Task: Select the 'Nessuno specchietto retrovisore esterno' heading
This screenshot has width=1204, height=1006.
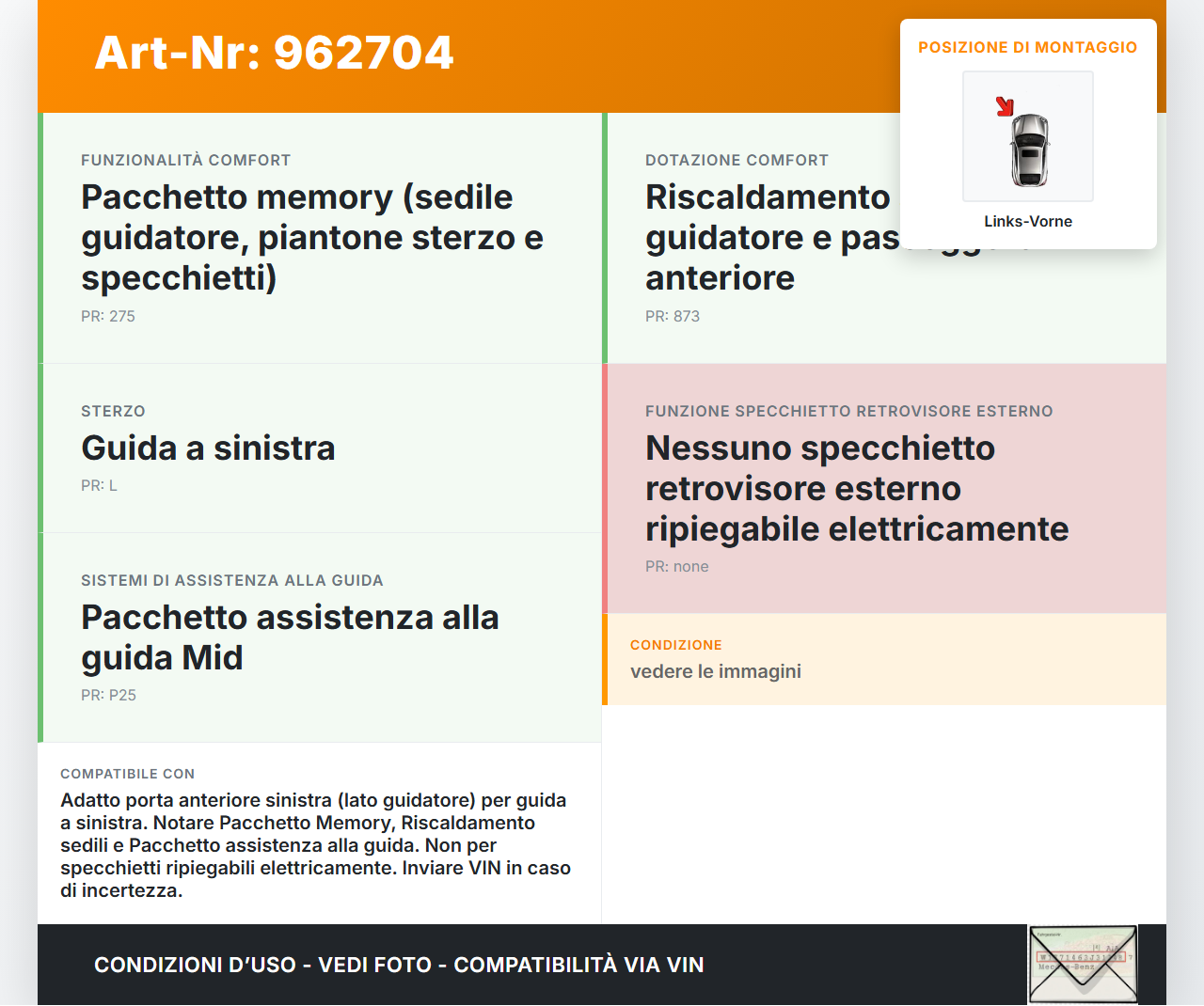Action: [857, 488]
